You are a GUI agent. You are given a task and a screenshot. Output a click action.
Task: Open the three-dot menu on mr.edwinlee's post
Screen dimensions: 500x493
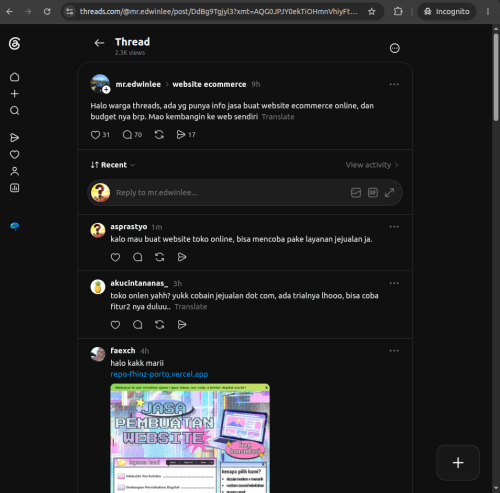(x=394, y=84)
